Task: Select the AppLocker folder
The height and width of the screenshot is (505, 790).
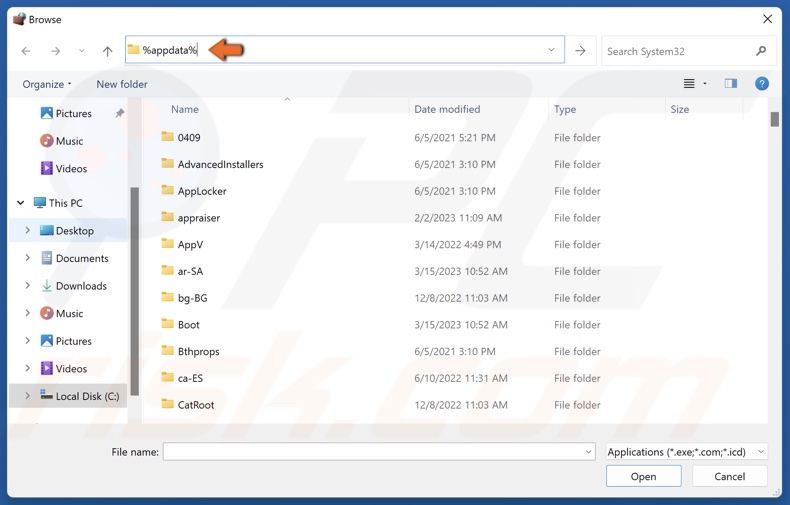Action: 194,191
